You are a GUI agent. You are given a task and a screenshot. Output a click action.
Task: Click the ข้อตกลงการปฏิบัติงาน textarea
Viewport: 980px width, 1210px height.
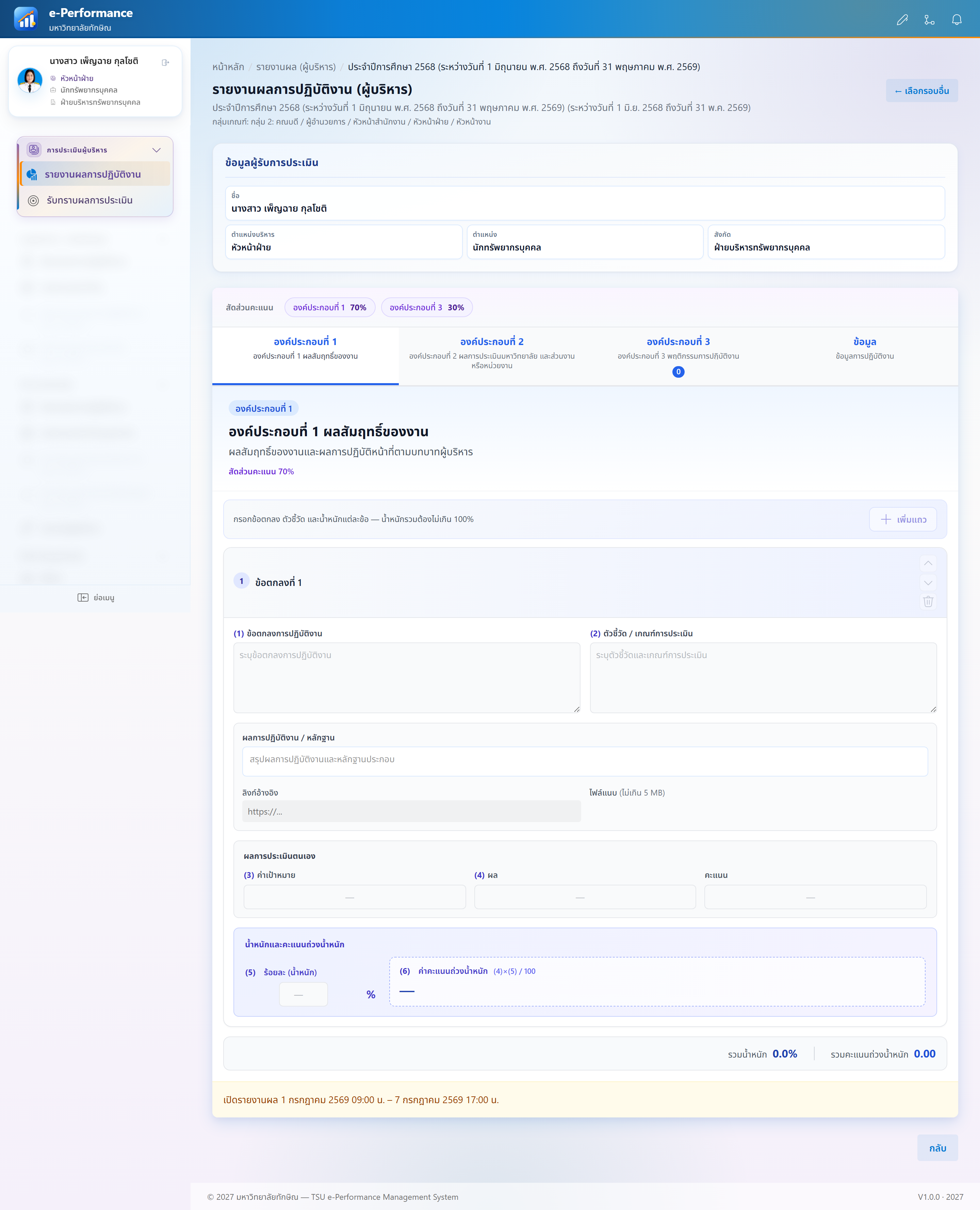[406, 678]
